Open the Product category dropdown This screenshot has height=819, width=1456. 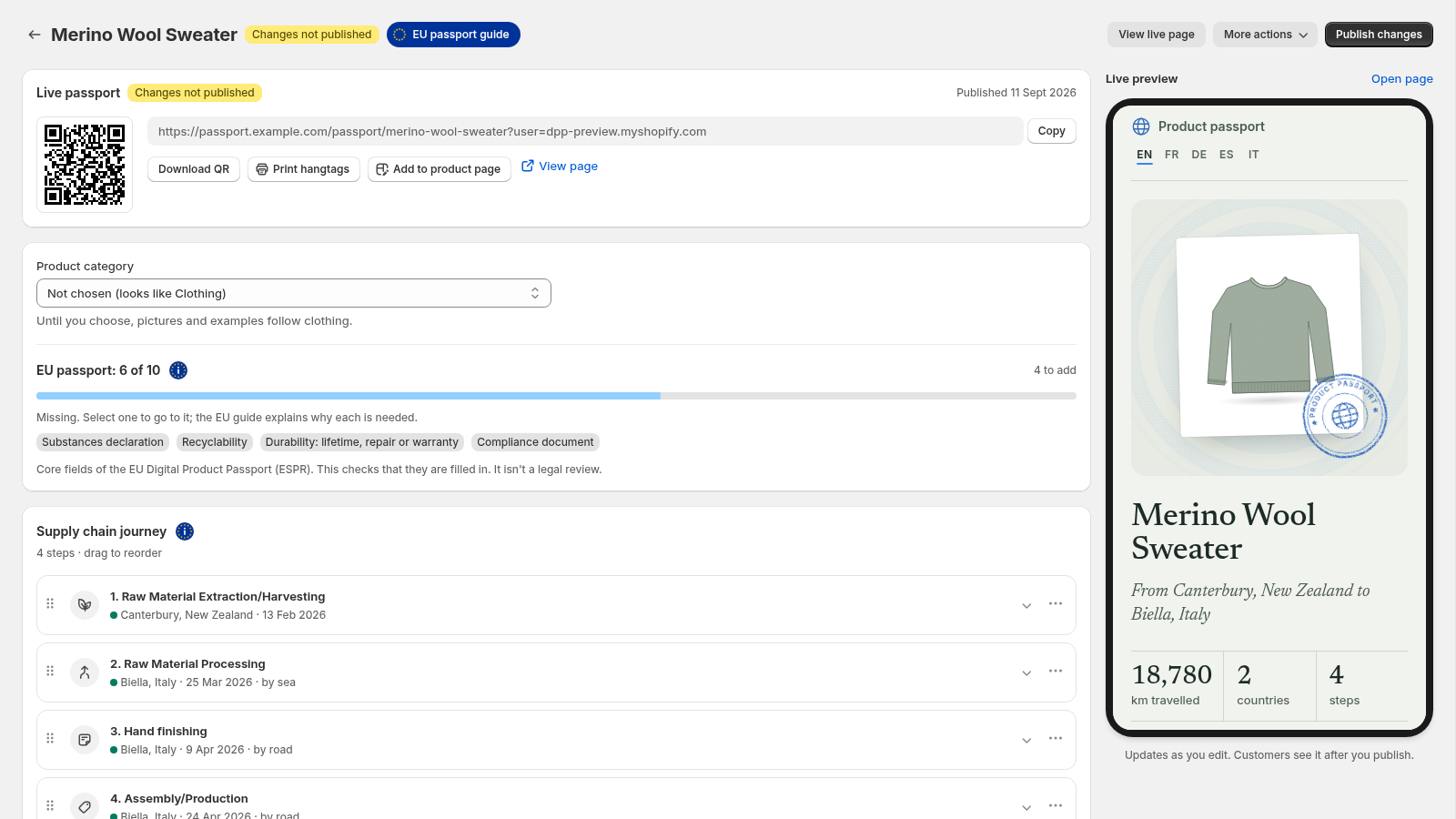[294, 293]
